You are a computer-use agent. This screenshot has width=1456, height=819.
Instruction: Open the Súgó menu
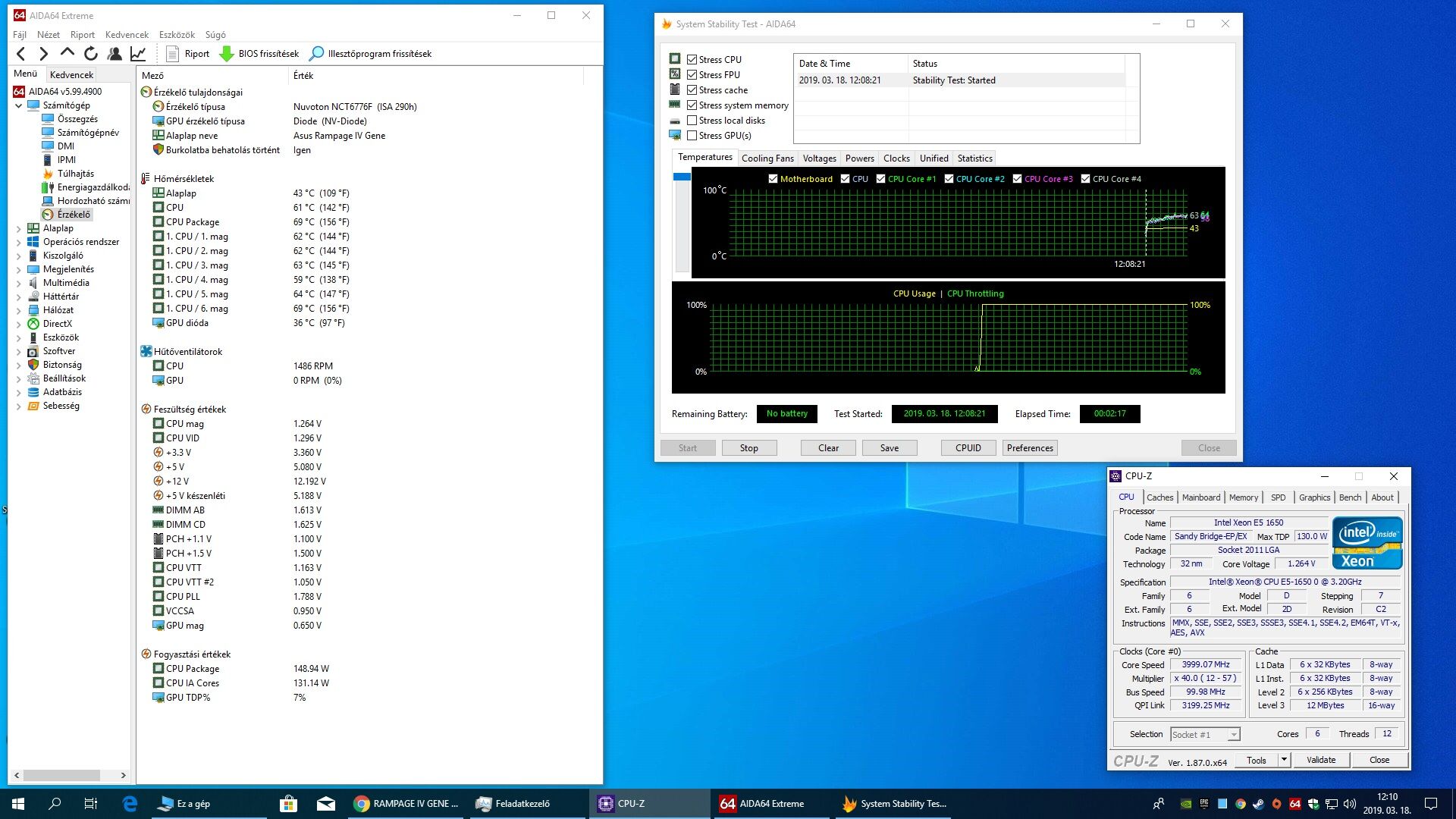215,35
